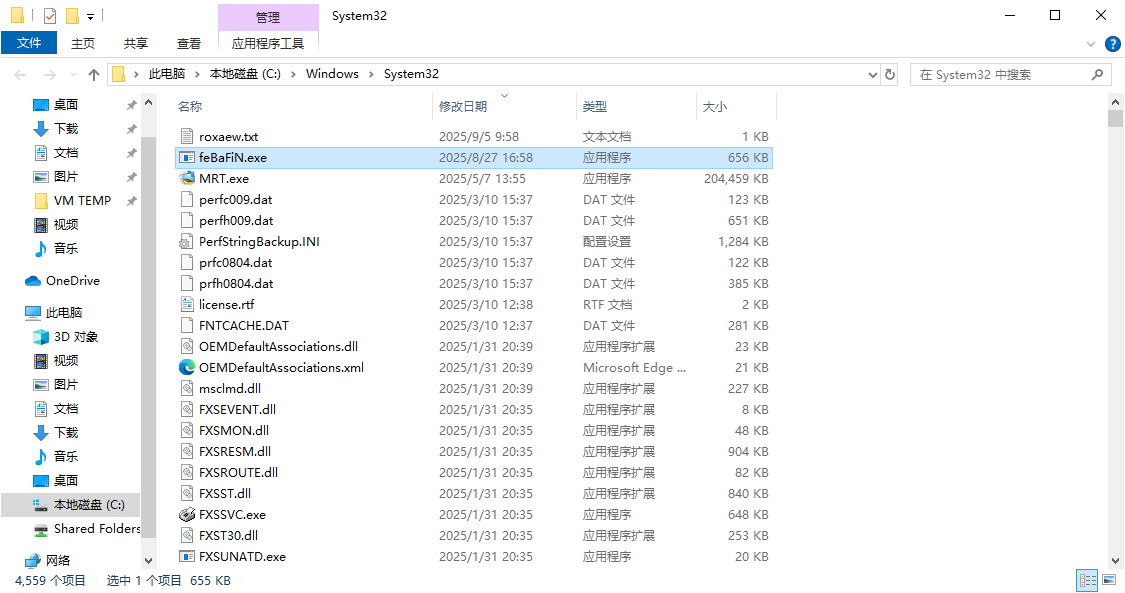The height and width of the screenshot is (593, 1125).
Task: Switch to details view layout icon
Action: click(x=1087, y=580)
